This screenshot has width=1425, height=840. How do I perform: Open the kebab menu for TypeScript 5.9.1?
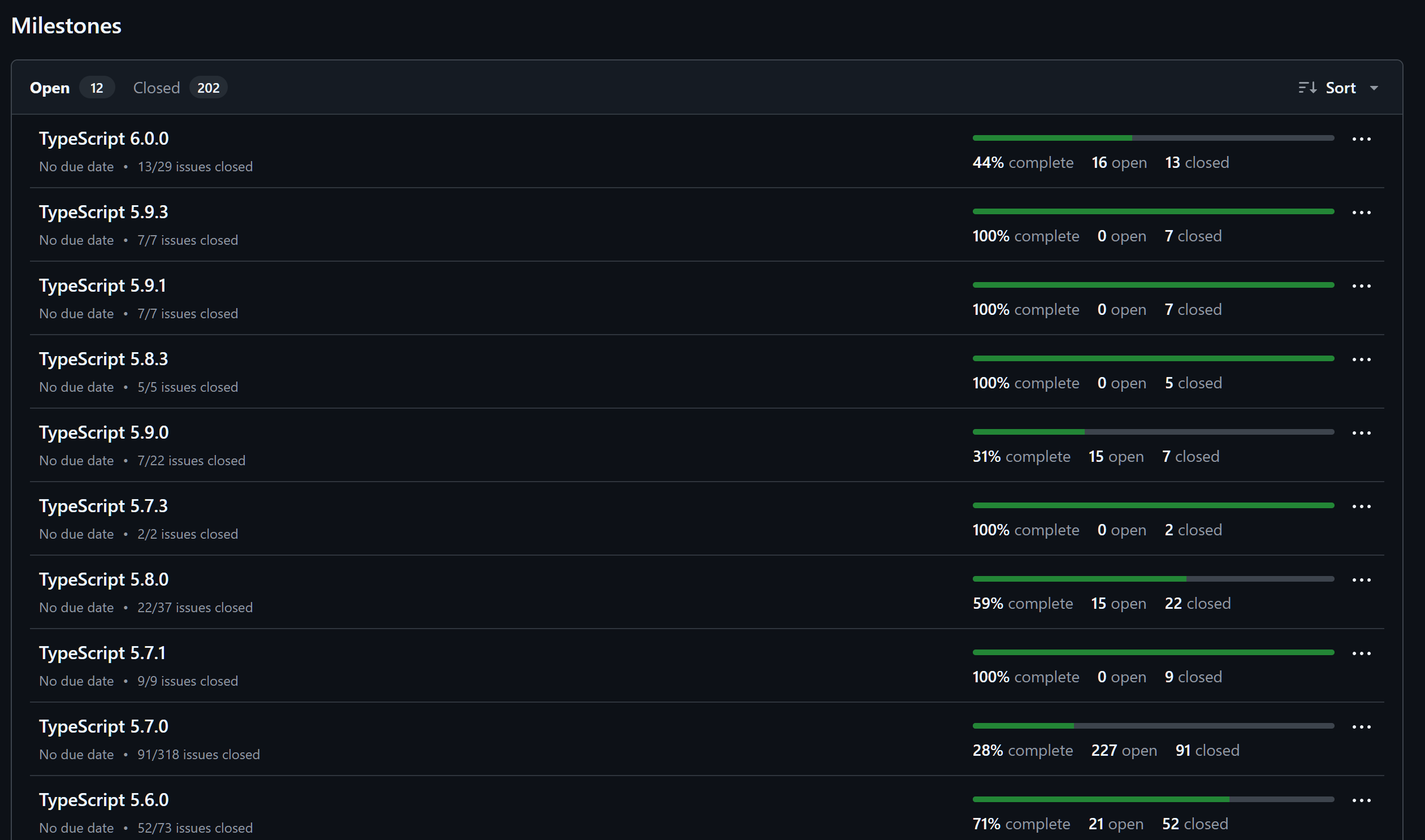click(1362, 285)
